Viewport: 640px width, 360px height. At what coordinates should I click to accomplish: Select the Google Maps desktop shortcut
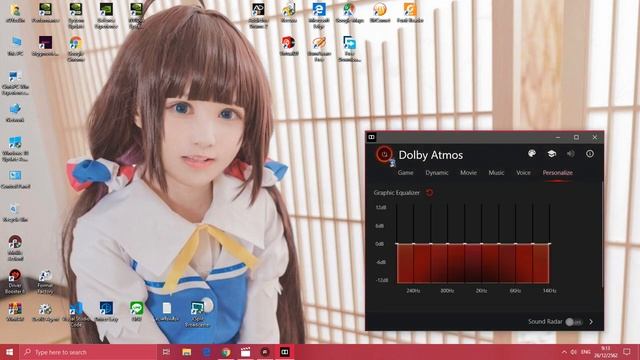(x=349, y=12)
